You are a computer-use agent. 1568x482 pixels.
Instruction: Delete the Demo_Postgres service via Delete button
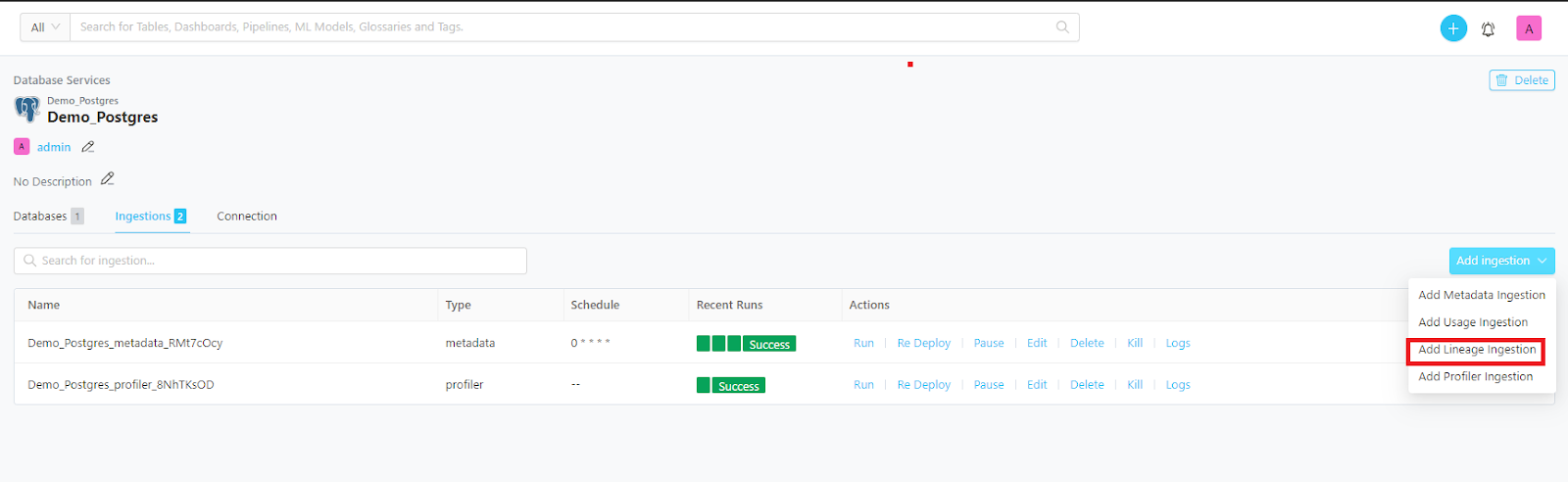click(1522, 80)
